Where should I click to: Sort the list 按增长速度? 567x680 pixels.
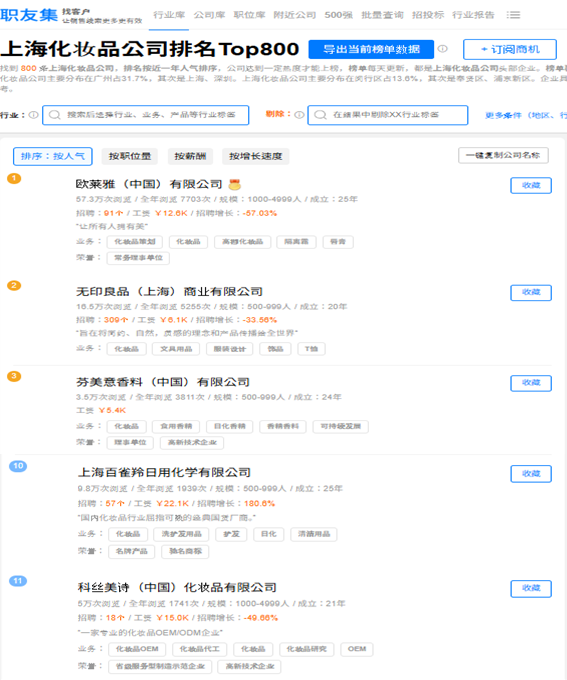pyautogui.click(x=256, y=156)
